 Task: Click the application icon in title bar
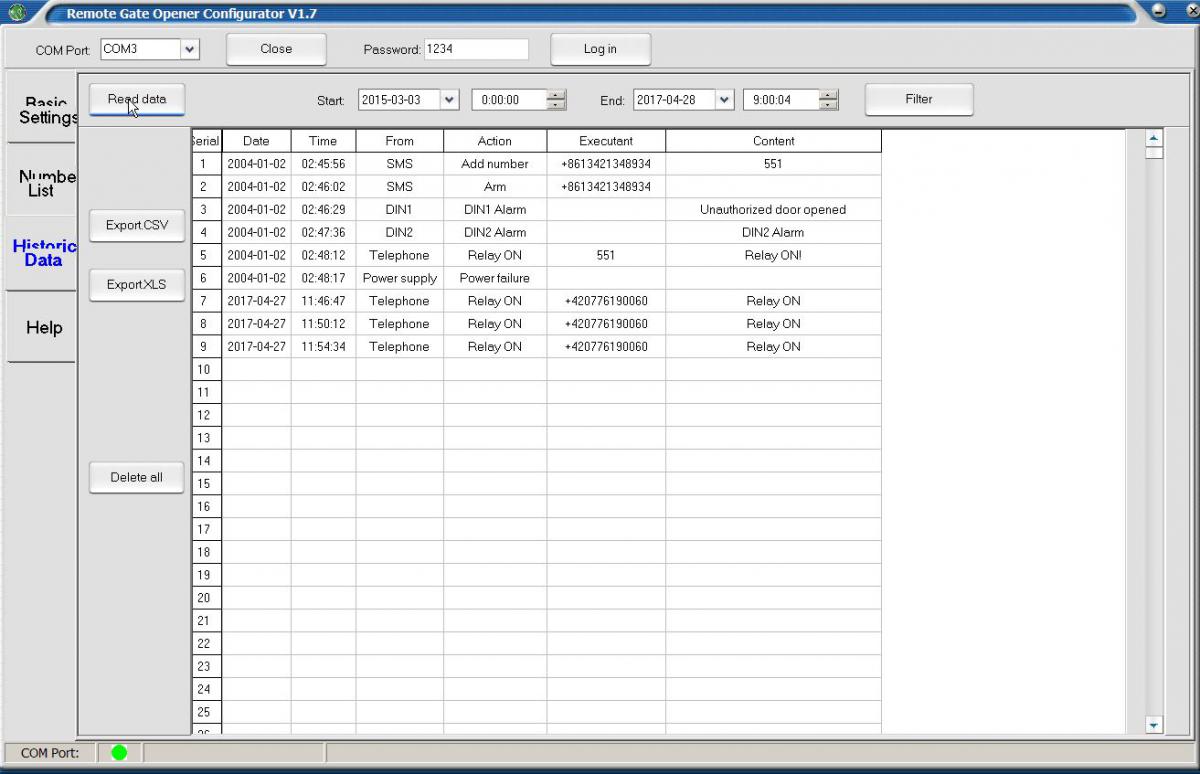[17, 12]
